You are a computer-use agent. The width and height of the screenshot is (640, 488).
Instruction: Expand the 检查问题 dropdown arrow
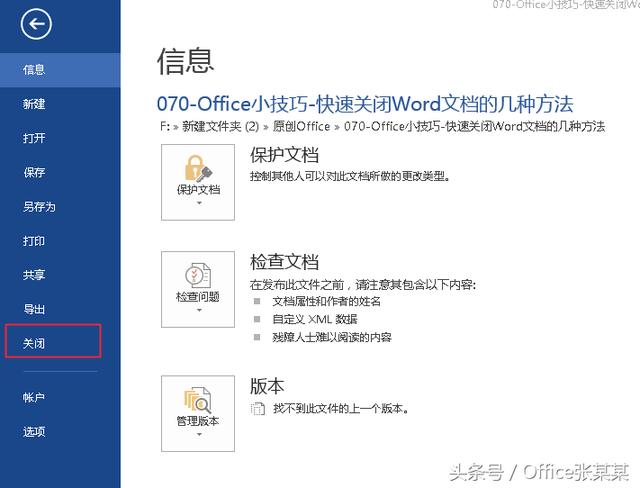(199, 310)
